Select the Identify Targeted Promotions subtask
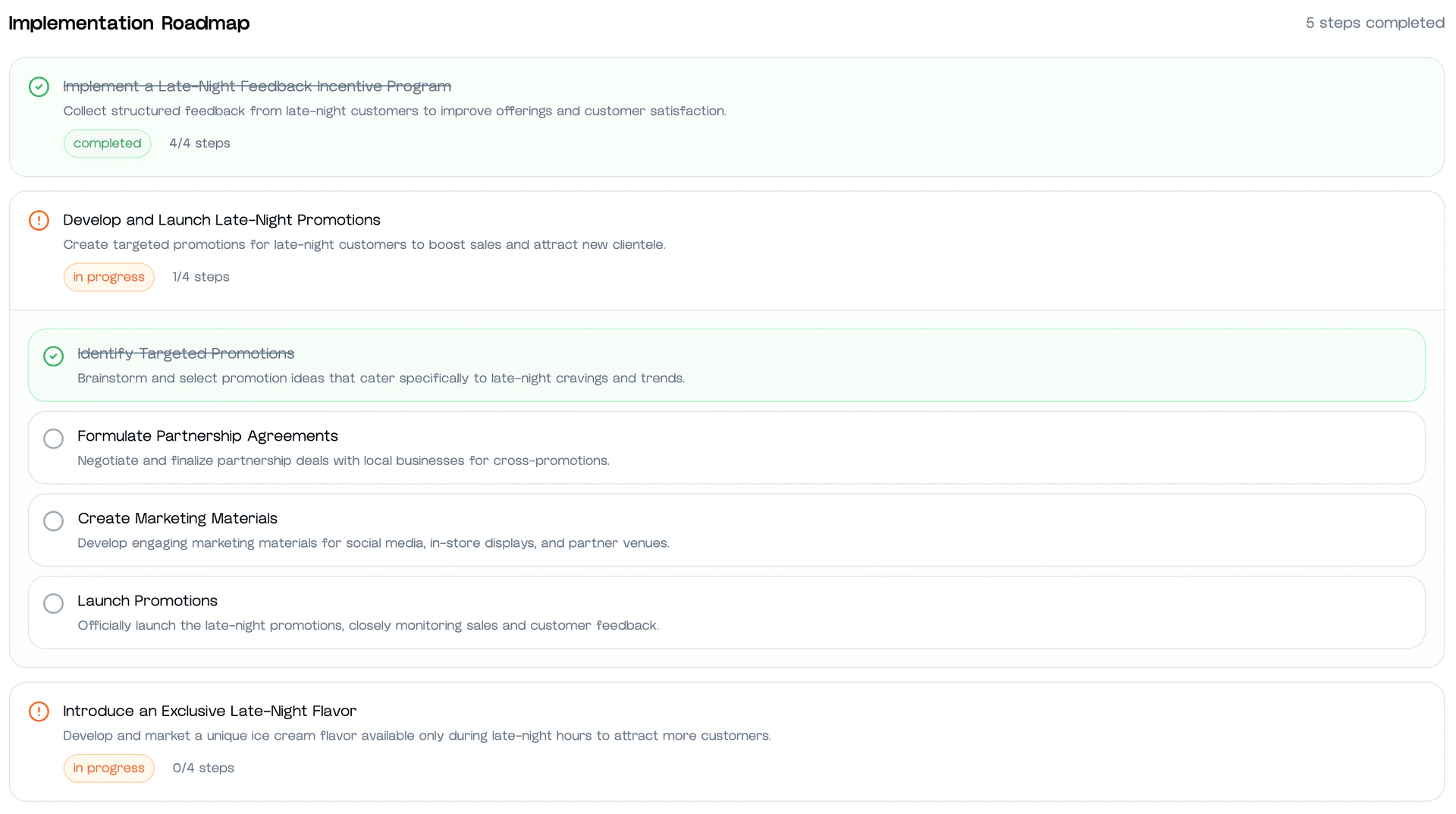The height and width of the screenshot is (814, 1456). click(186, 354)
